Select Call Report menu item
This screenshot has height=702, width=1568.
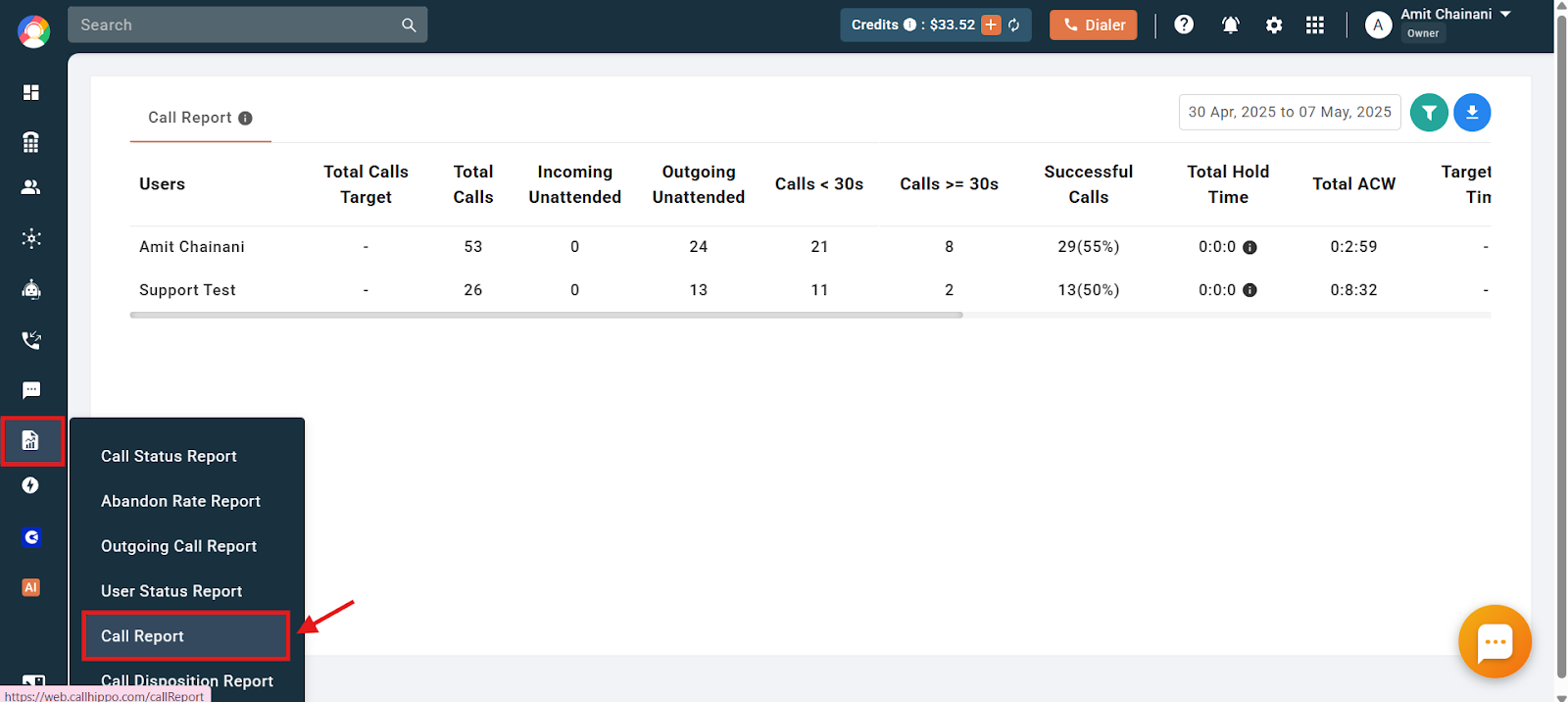tap(186, 636)
